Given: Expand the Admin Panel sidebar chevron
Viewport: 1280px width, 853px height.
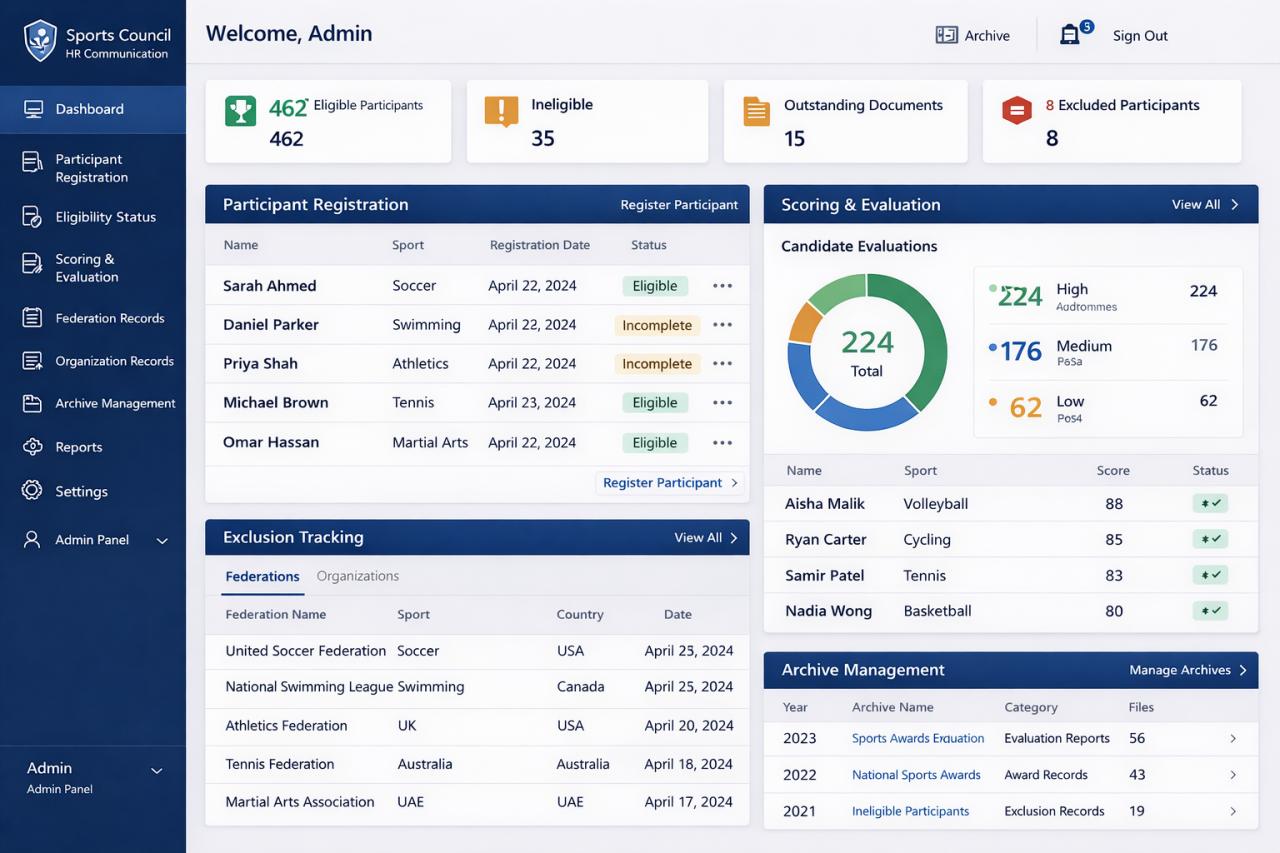Looking at the screenshot, I should click(x=162, y=541).
